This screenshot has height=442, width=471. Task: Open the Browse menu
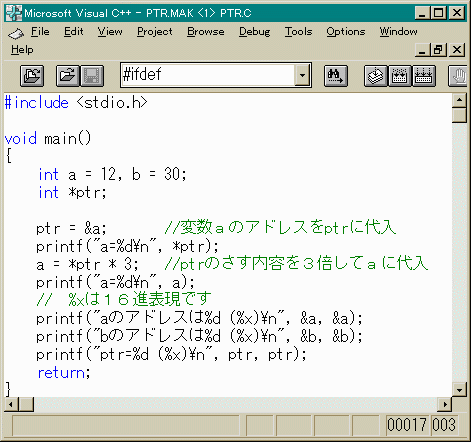pos(205,32)
